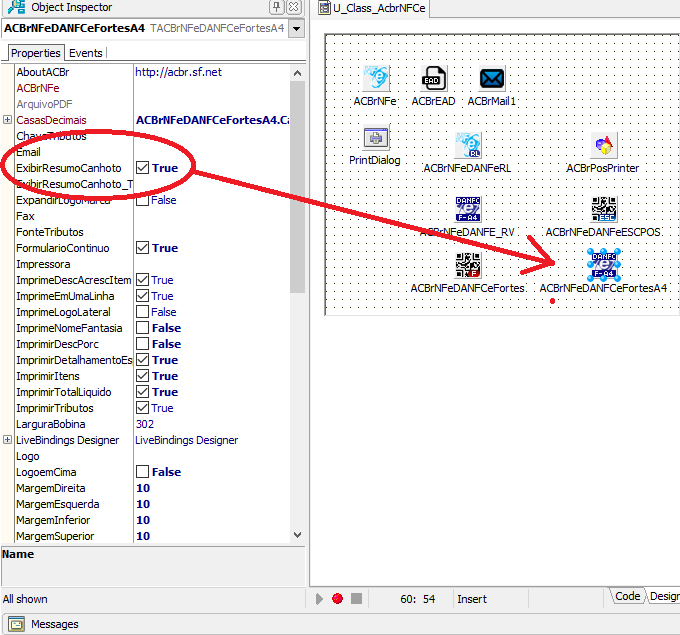
Task: Switch to the Events tab
Action: point(85,53)
